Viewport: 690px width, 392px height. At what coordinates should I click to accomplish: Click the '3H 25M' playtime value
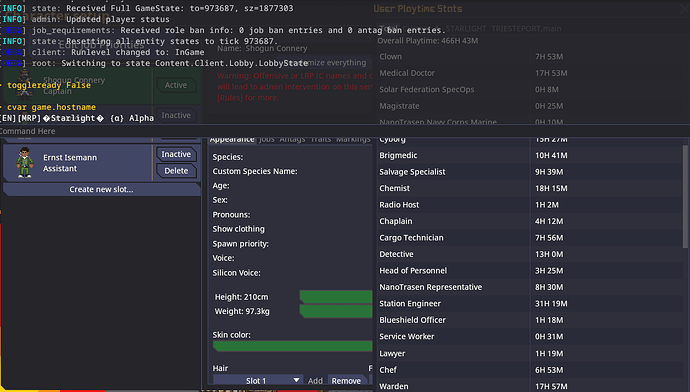(549, 271)
